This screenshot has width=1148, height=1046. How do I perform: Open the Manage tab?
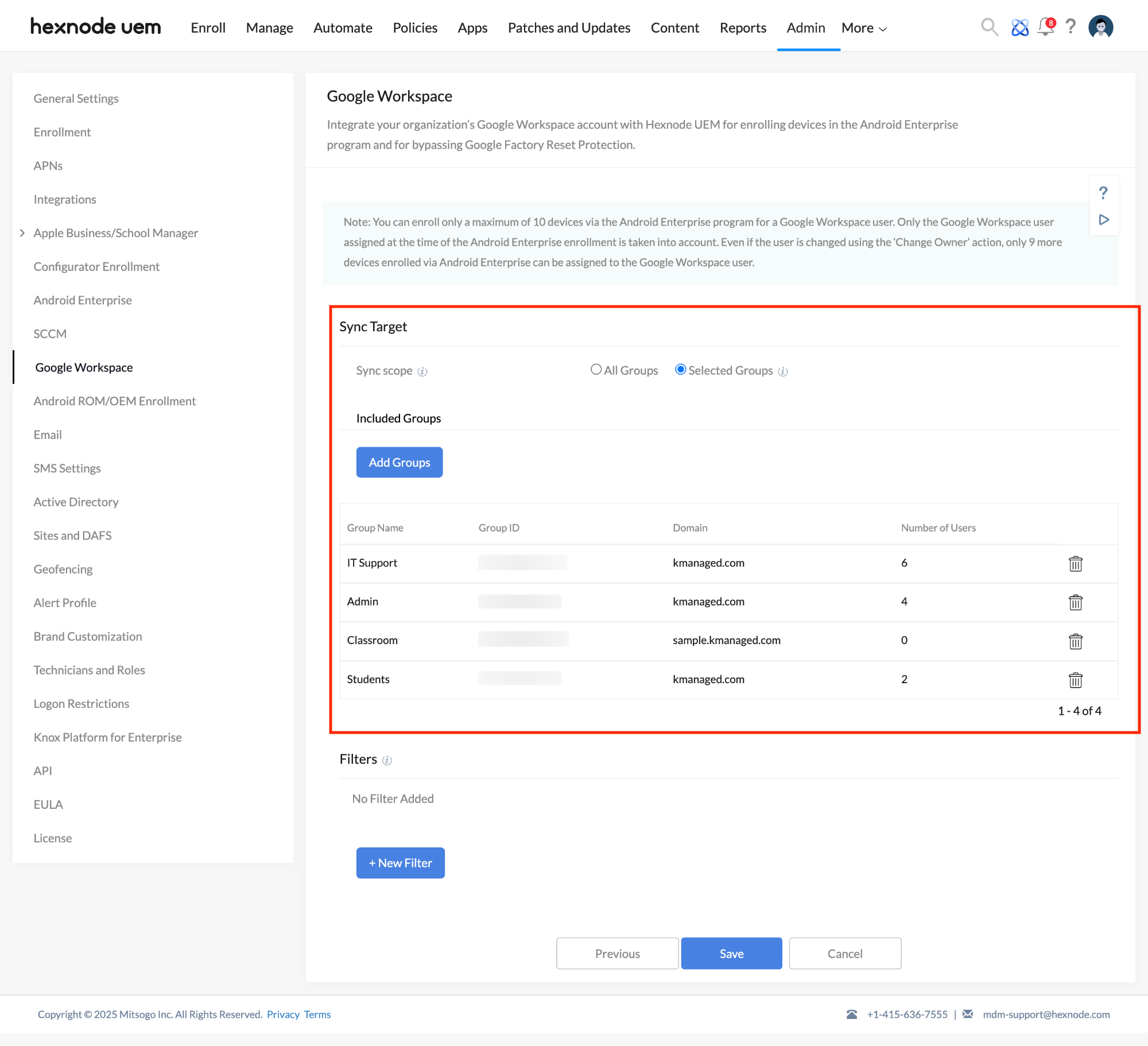269,28
